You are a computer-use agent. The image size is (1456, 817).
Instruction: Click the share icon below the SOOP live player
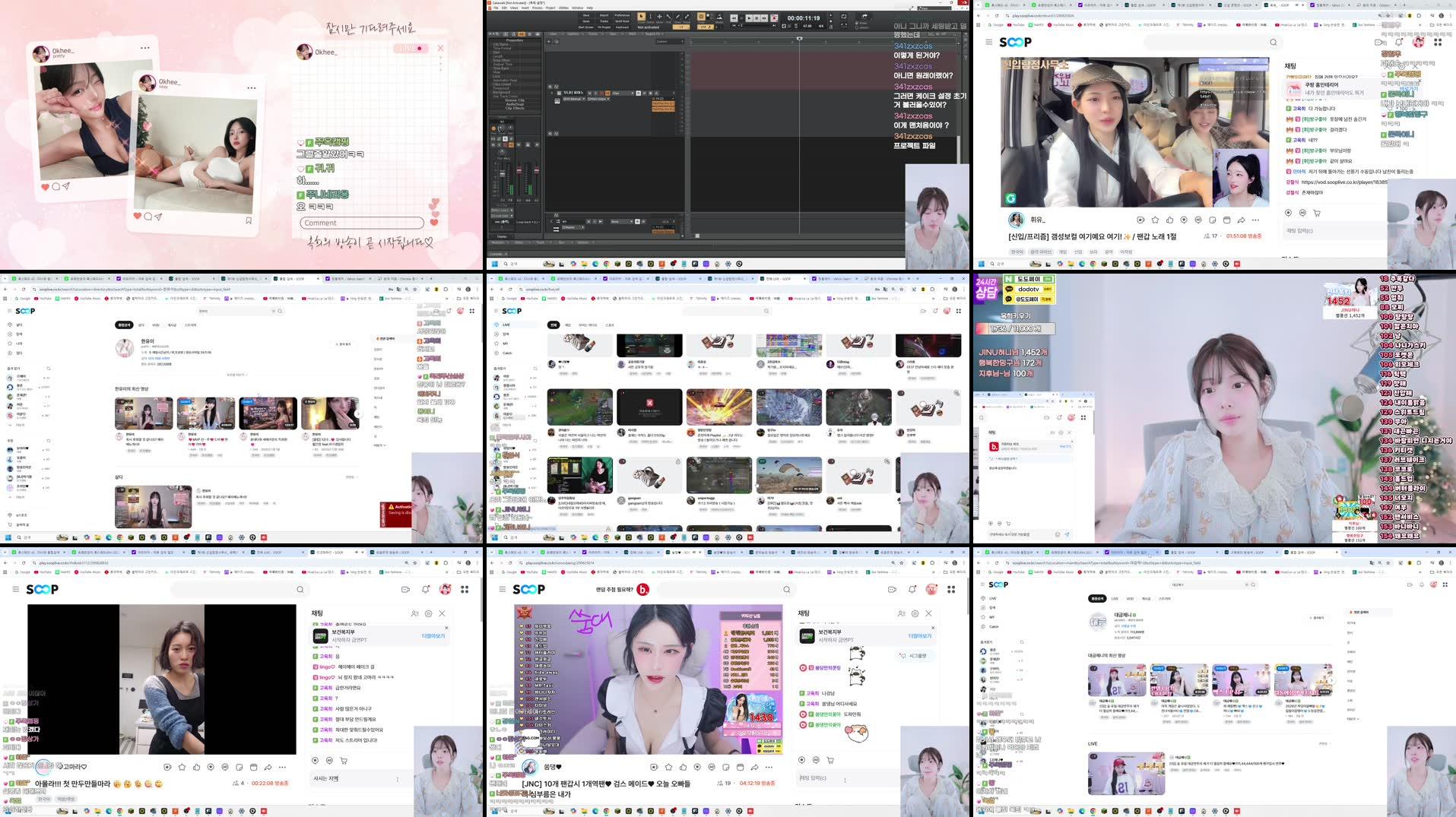(1241, 220)
